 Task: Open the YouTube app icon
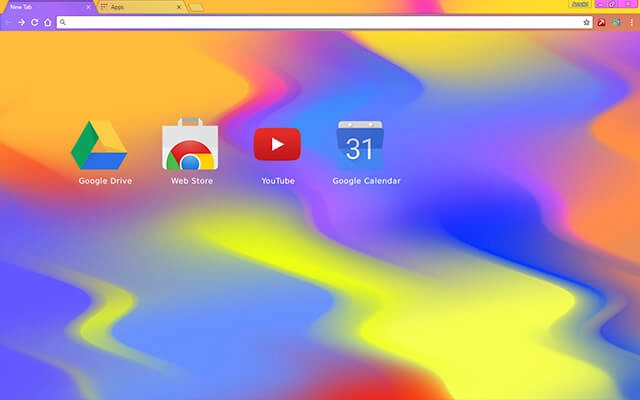point(278,144)
